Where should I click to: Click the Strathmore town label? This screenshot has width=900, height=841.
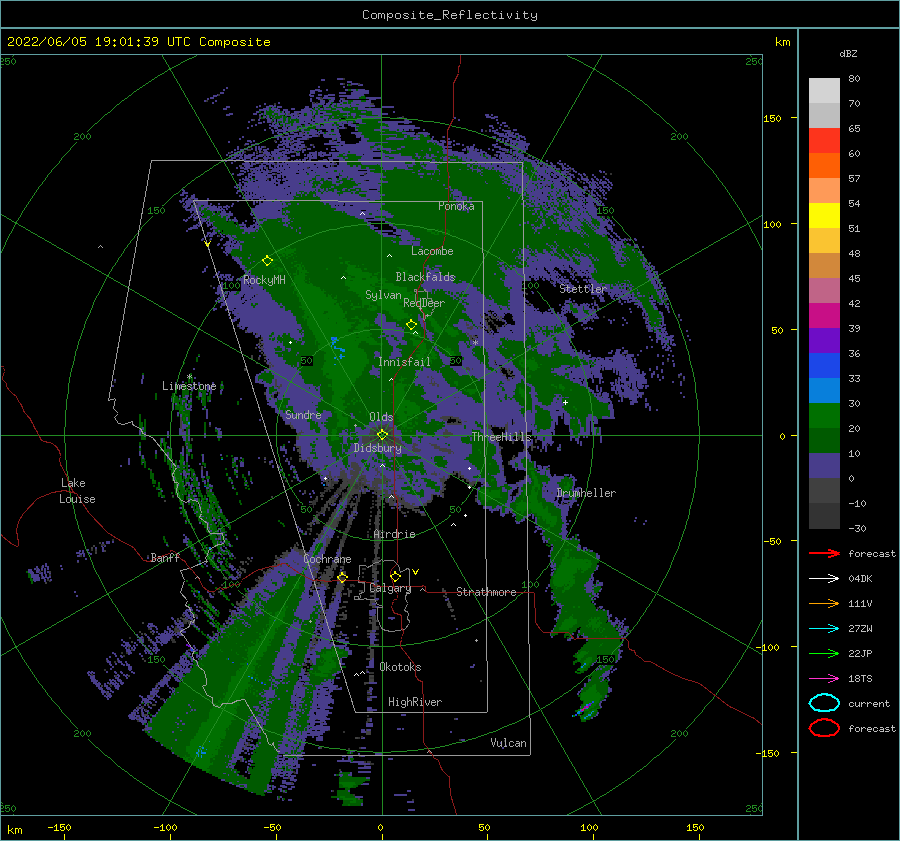click(x=486, y=592)
